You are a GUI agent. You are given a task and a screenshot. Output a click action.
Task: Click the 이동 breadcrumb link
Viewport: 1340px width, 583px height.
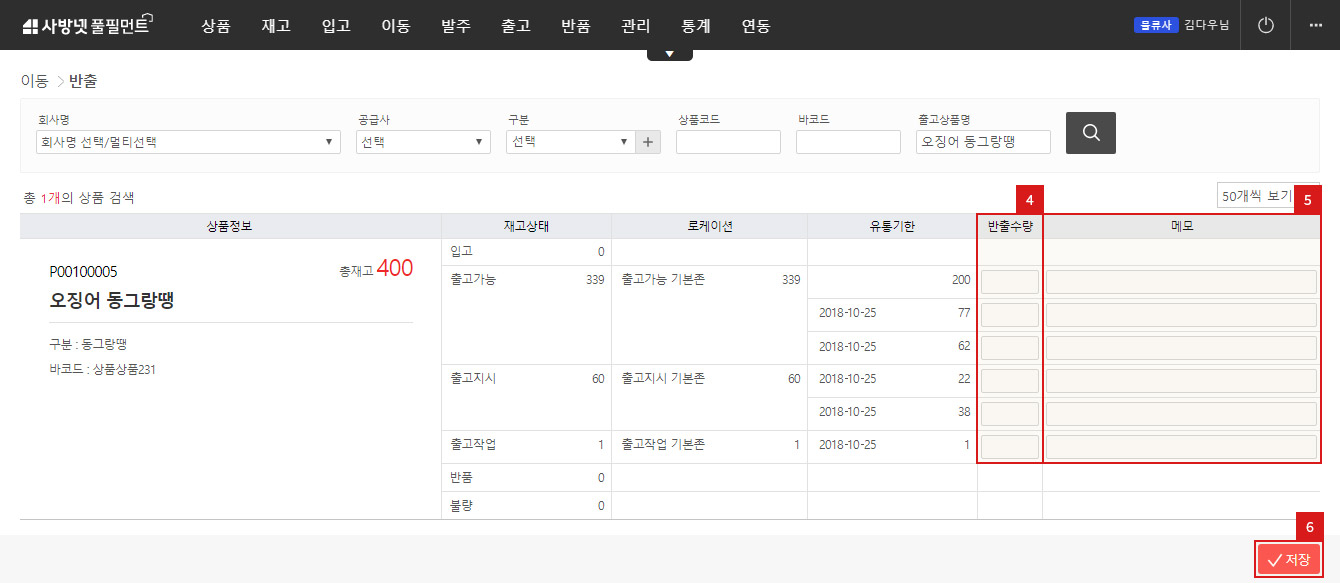click(x=34, y=81)
